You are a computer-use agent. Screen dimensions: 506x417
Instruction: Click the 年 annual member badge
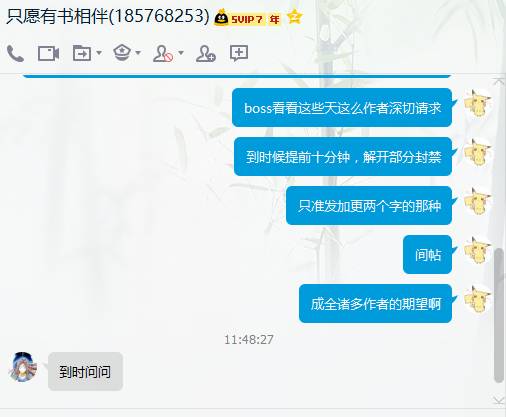pos(274,19)
